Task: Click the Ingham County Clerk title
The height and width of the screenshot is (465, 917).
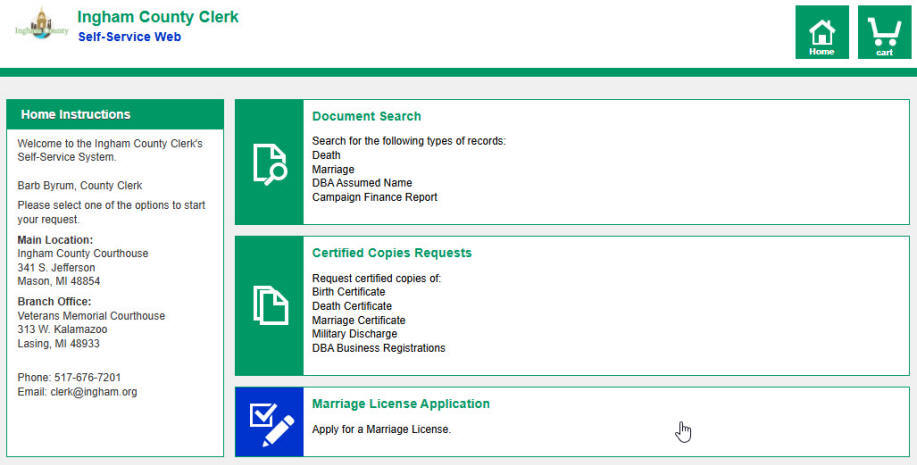Action: (x=158, y=17)
